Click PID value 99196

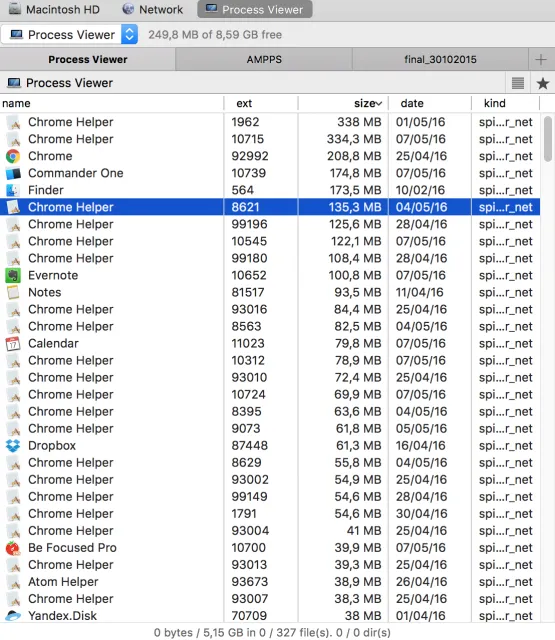pos(249,224)
